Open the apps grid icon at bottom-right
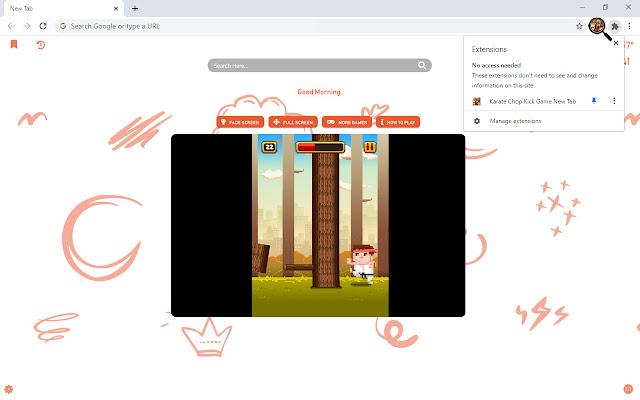The width and height of the screenshot is (640, 400). pos(628,389)
